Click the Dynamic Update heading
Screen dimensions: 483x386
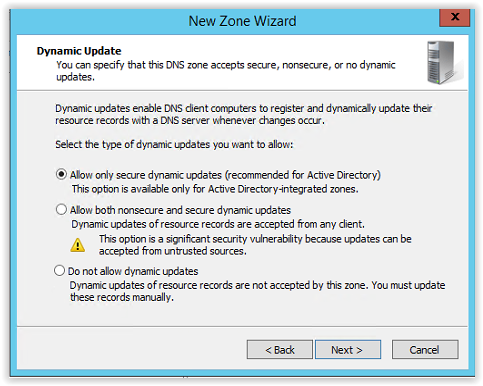point(79,51)
